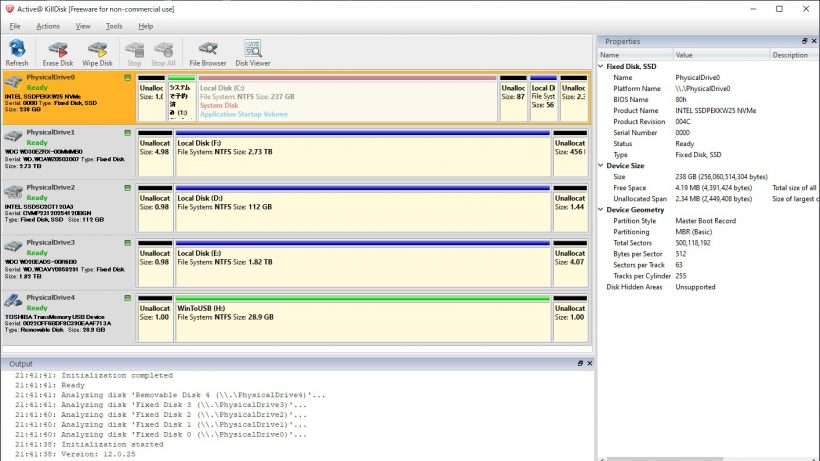Image resolution: width=820 pixels, height=461 pixels.
Task: Click the Free Space property row
Action: click(708, 187)
